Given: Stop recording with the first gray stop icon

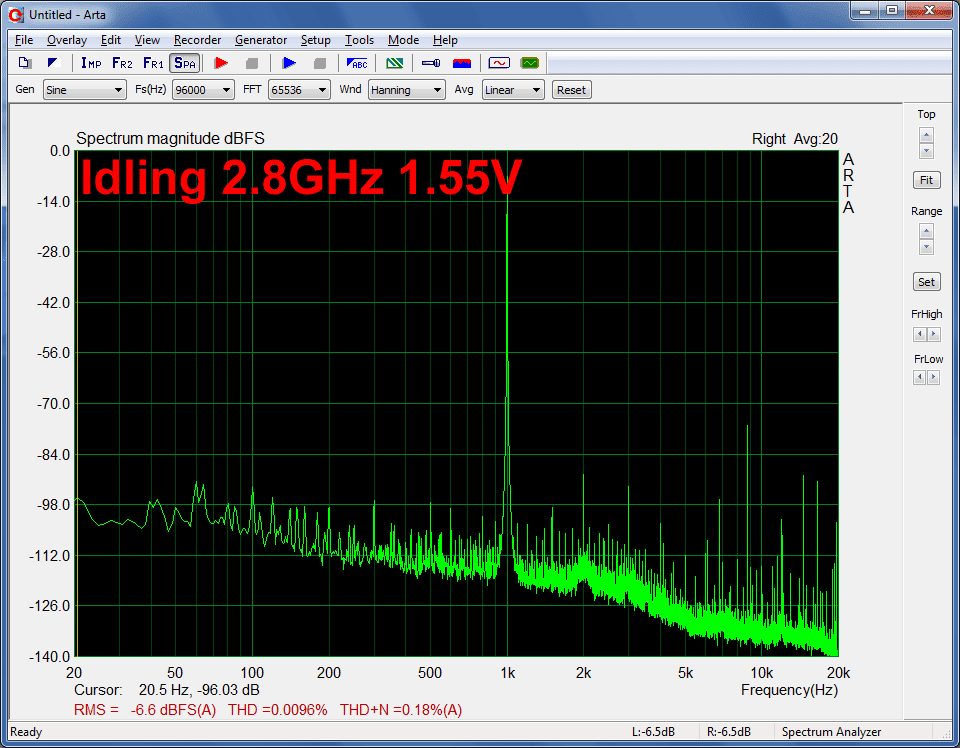Looking at the screenshot, I should [x=252, y=63].
